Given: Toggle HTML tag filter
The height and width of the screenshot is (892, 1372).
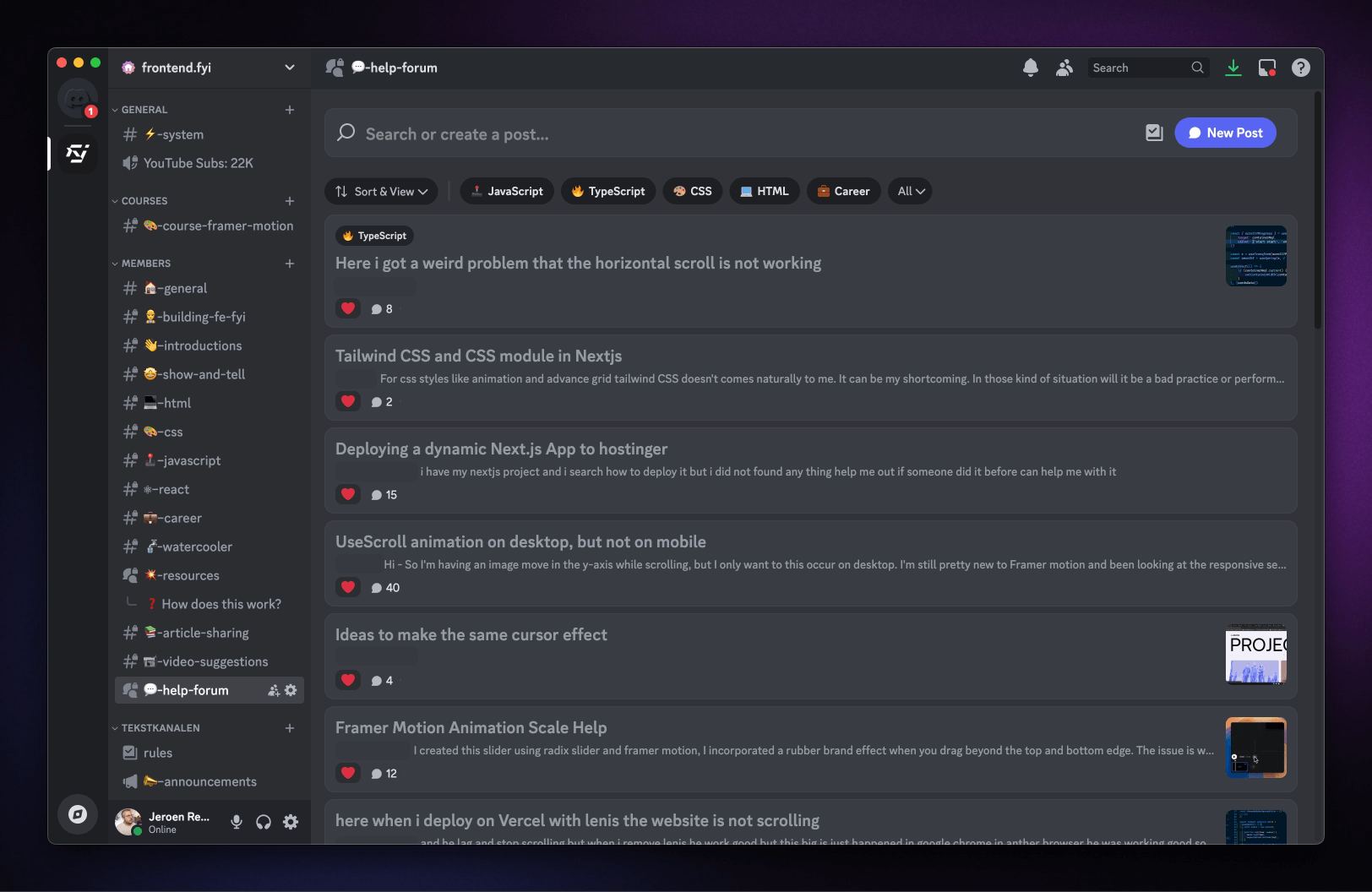Looking at the screenshot, I should pyautogui.click(x=765, y=191).
